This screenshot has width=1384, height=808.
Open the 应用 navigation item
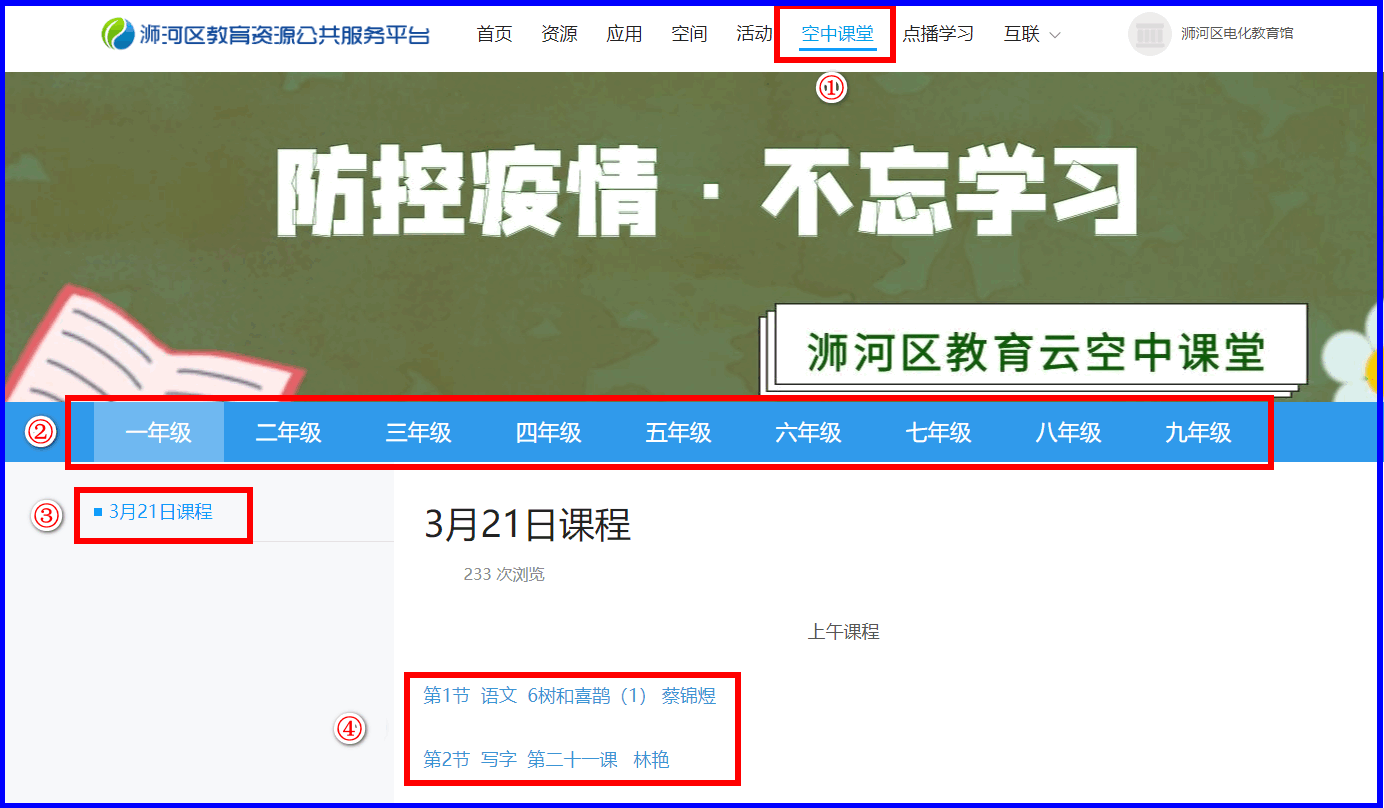[x=624, y=34]
